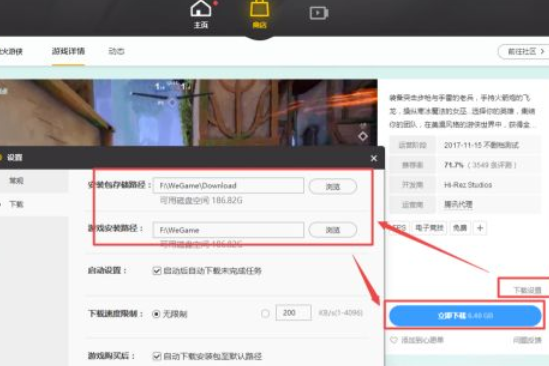Open the 下载设置 link
Viewport: 549px width, 366px height.
[527, 290]
